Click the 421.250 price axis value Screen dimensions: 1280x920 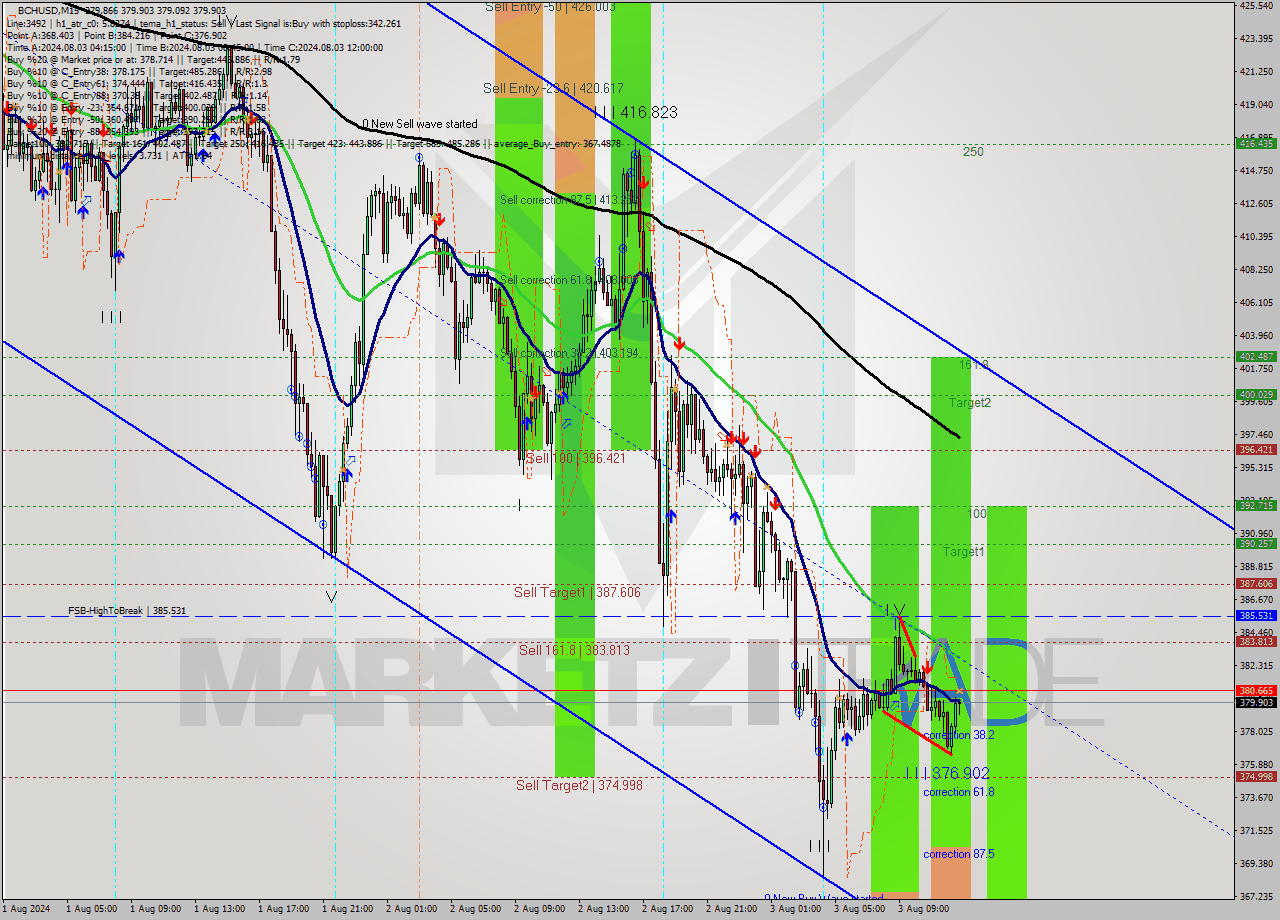pos(1256,72)
